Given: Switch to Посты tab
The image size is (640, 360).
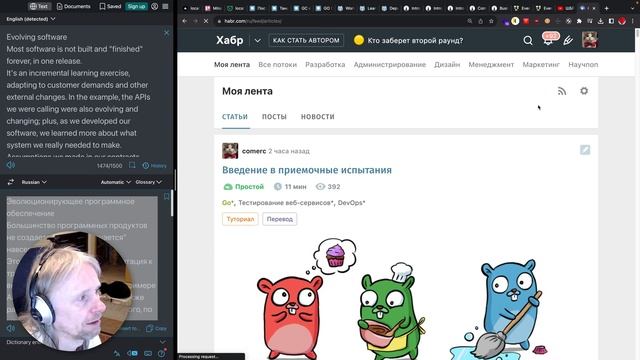Looking at the screenshot, I should pos(274,117).
